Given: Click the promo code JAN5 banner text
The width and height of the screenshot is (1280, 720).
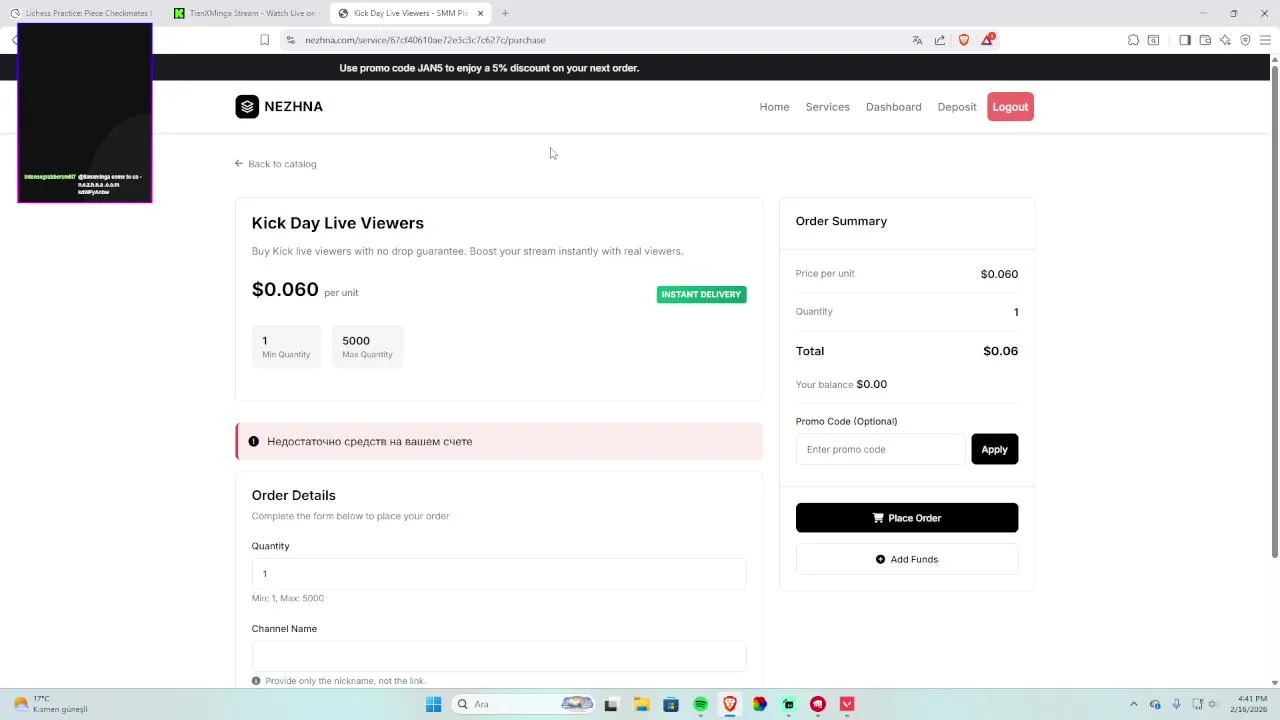Looking at the screenshot, I should [x=489, y=68].
